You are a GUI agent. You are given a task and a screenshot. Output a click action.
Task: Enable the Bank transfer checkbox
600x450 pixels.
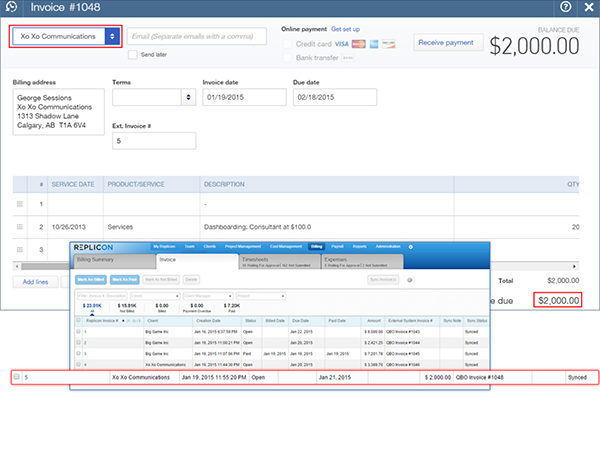(x=287, y=58)
